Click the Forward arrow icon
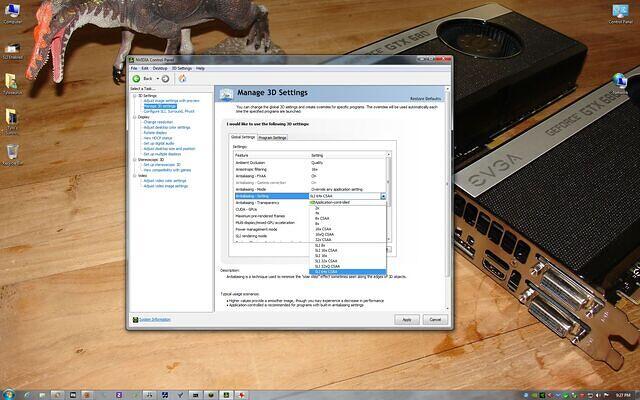 pos(164,77)
